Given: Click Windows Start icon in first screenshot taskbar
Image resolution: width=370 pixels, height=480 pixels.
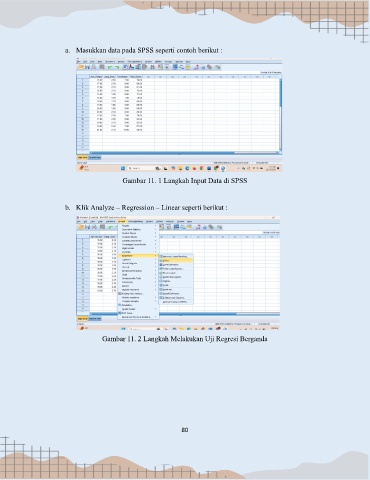Looking at the screenshot, I should (123, 168).
